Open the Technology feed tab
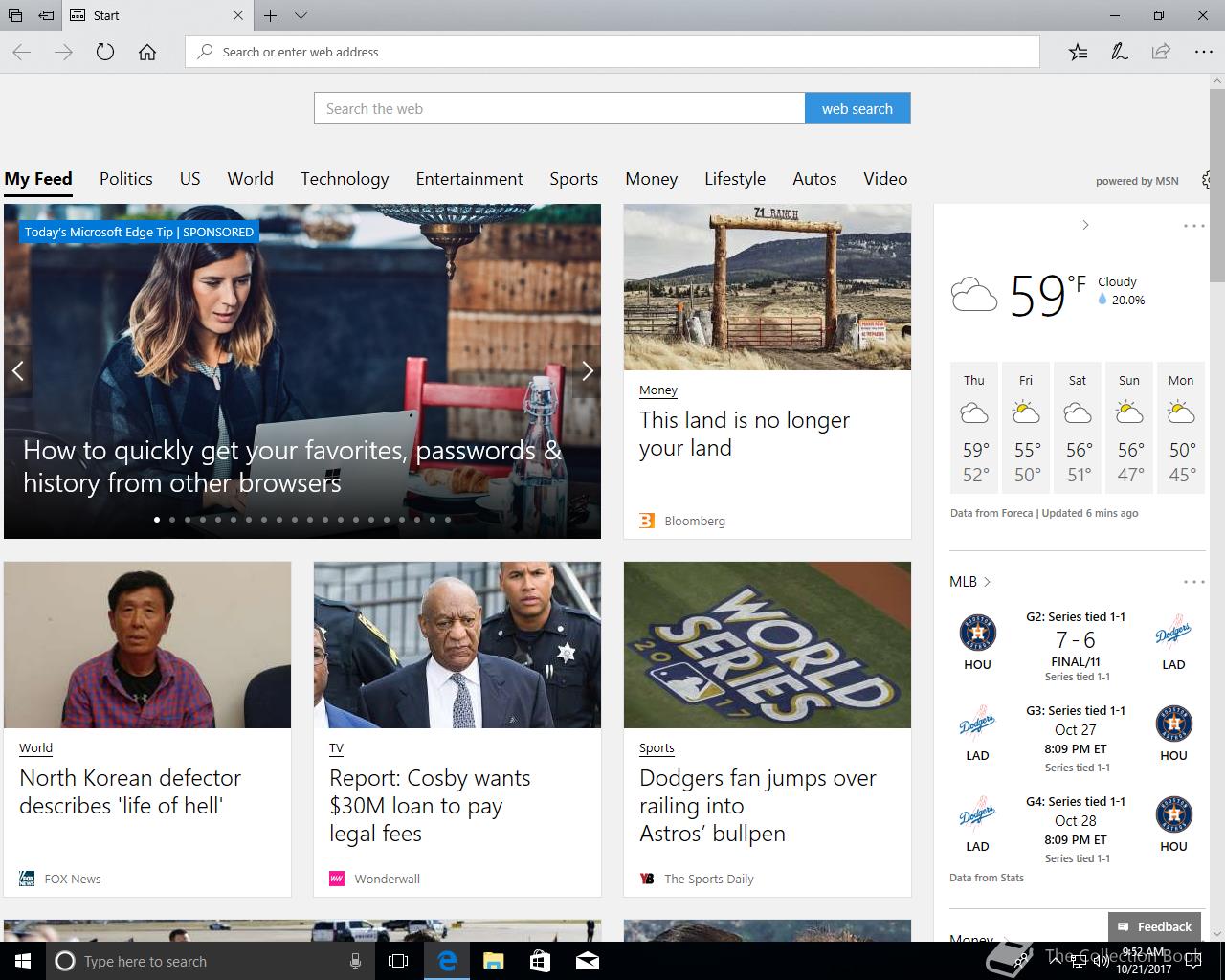This screenshot has height=980, width=1225. point(345,179)
